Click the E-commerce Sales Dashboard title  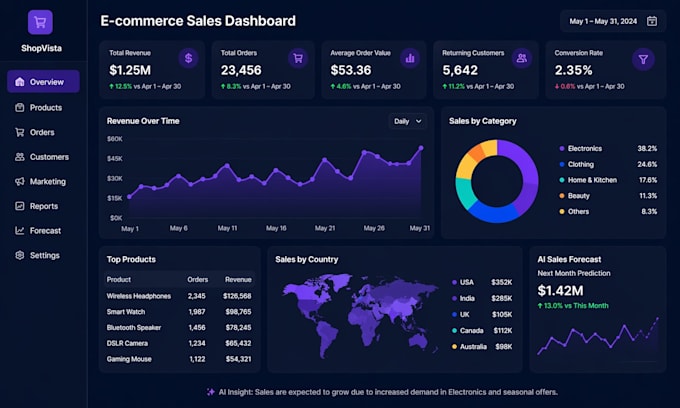(198, 21)
